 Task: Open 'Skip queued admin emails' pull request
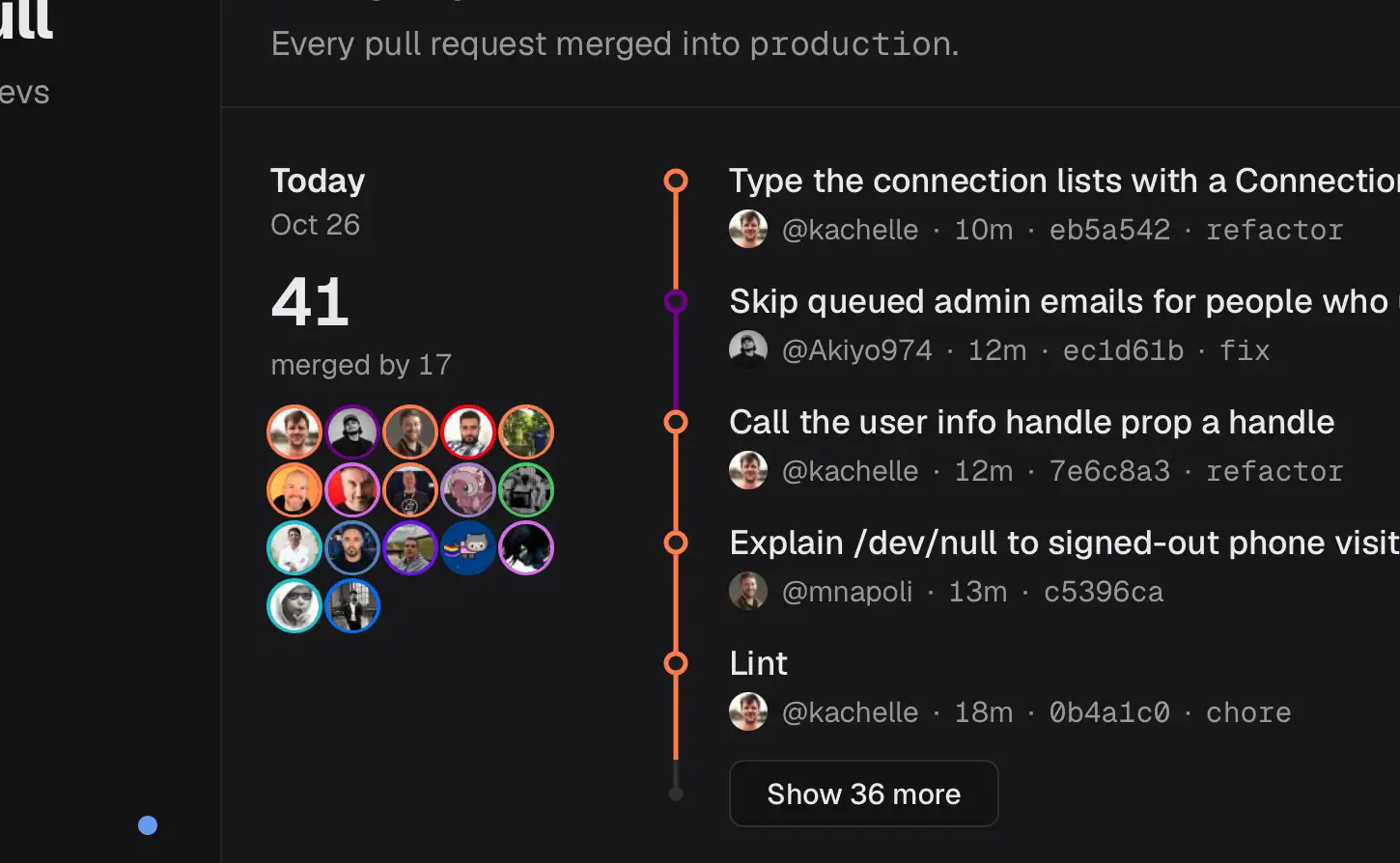point(1064,301)
